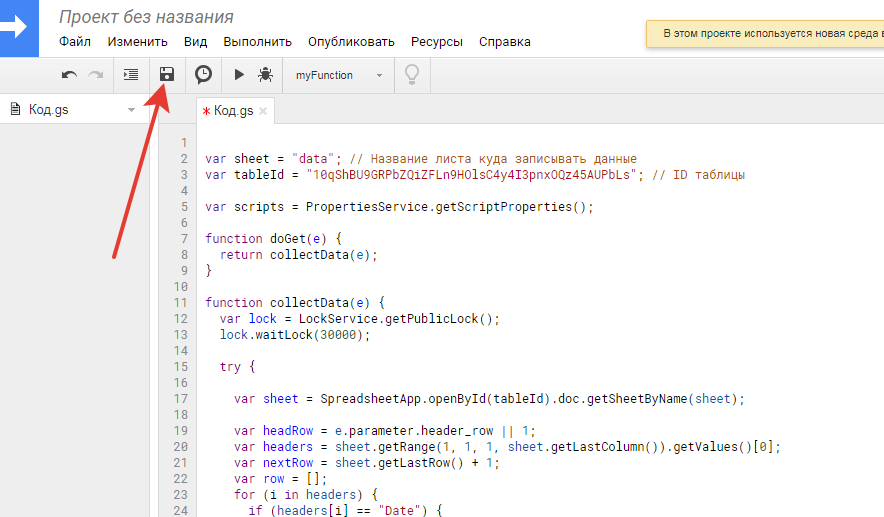
Task: Click the for (i in headers) line
Action: [306, 495]
